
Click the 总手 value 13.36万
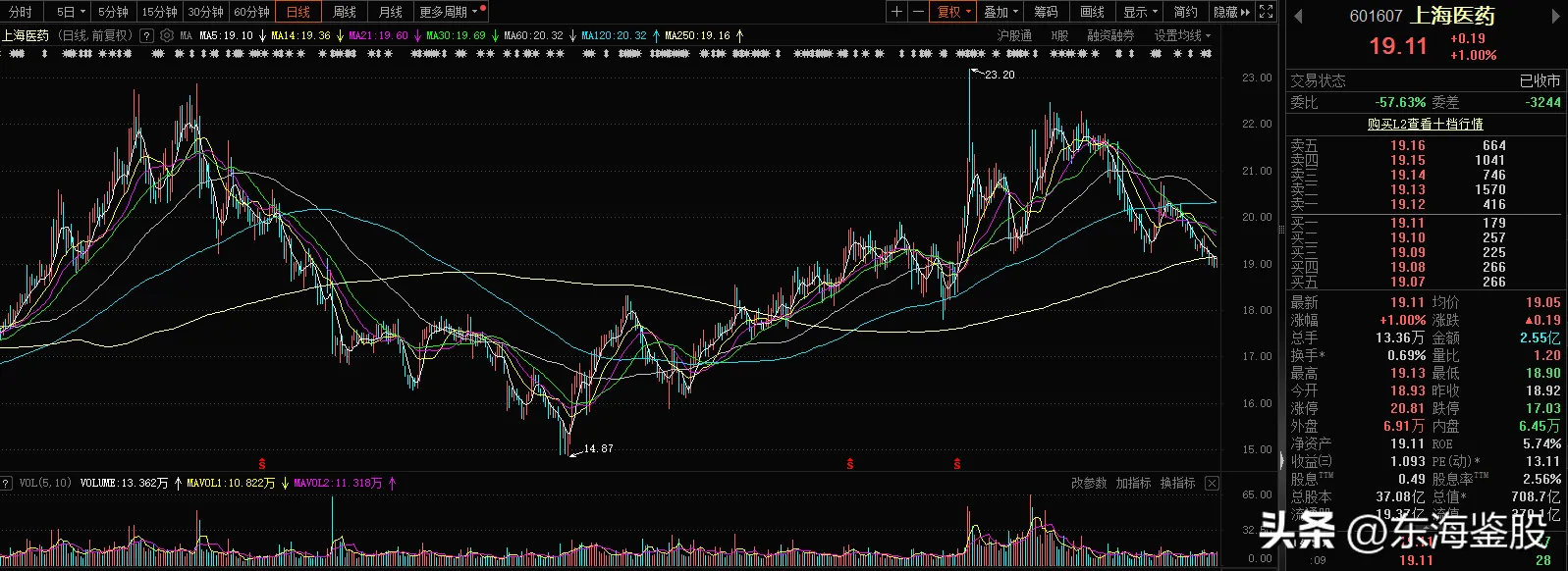click(1399, 337)
